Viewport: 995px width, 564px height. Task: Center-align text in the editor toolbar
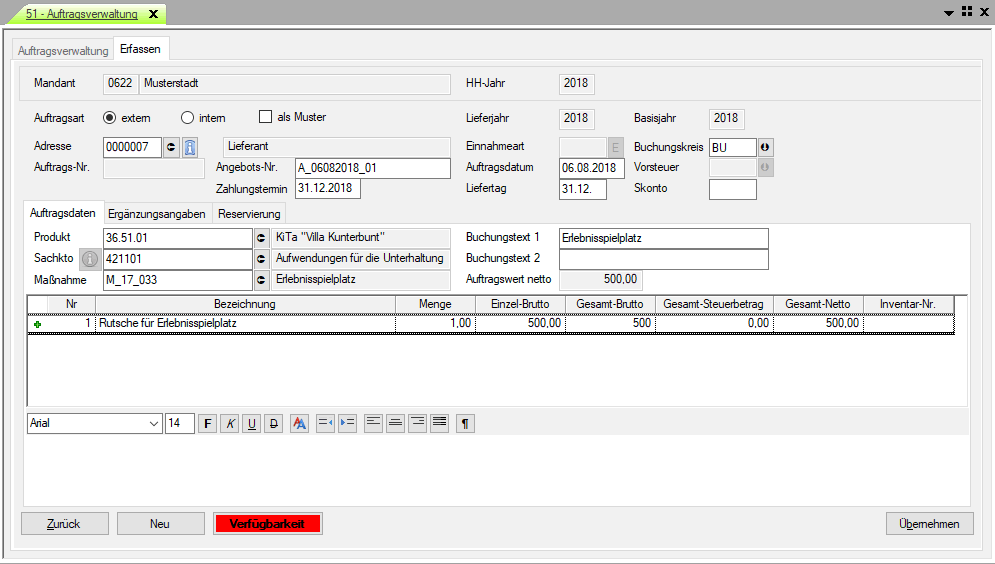tap(396, 423)
